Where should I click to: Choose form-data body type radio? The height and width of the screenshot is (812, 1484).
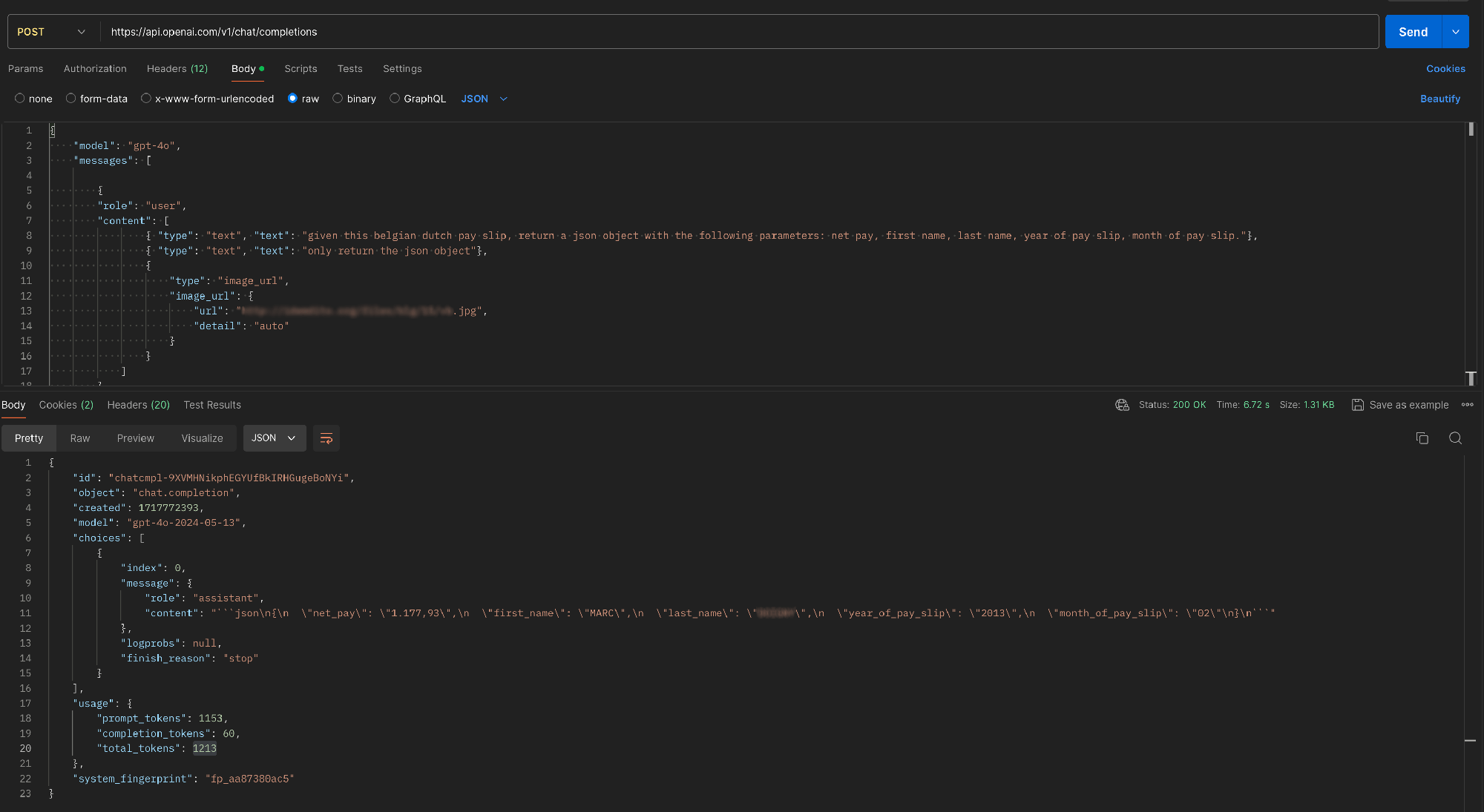point(71,99)
